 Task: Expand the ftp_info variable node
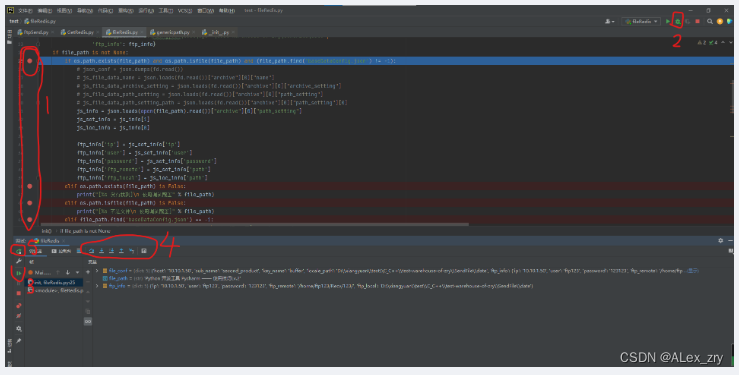[97, 285]
